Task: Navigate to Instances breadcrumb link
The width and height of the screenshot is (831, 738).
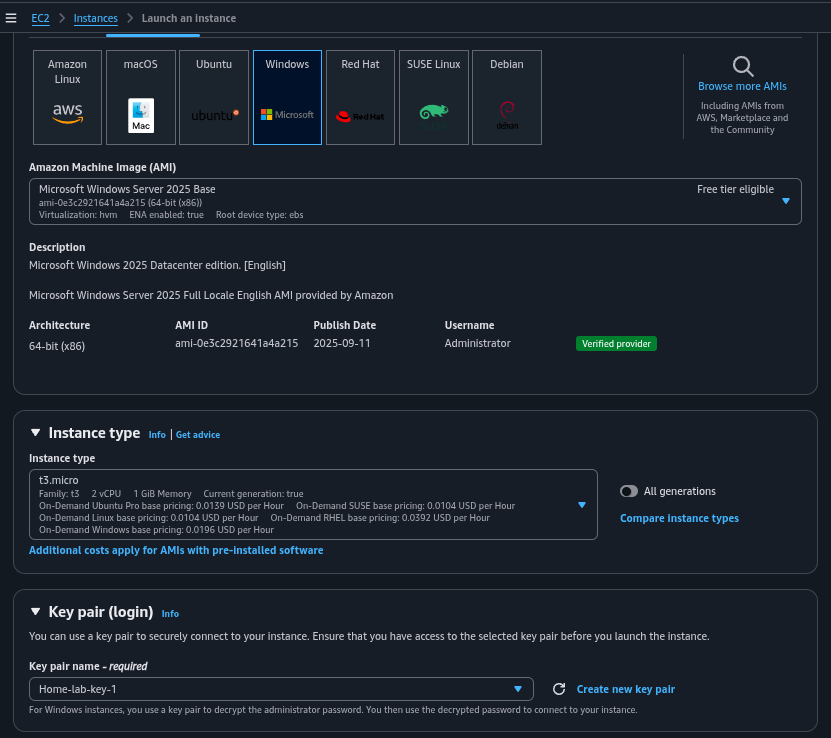Action: (x=95, y=18)
